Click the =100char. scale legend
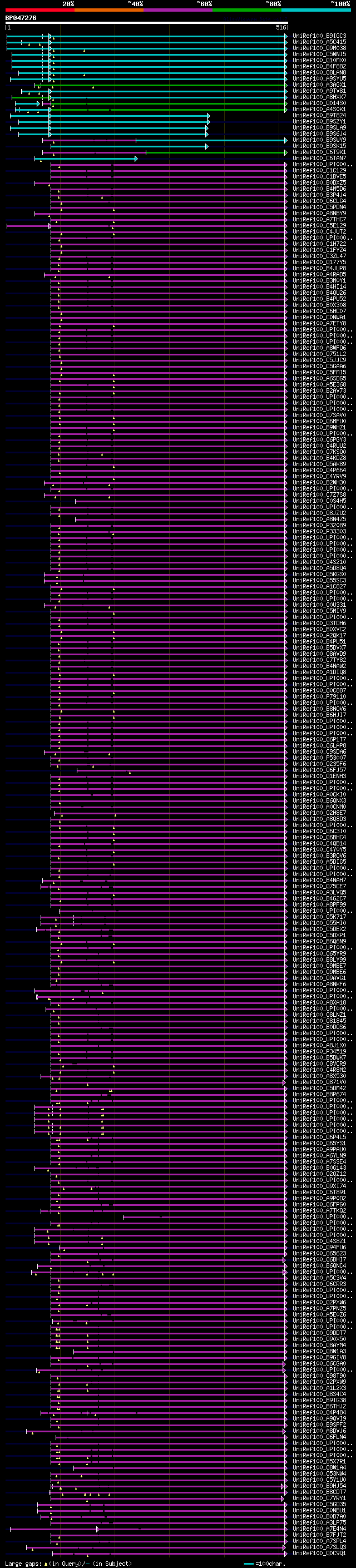Screen dimensions: 356x1568 265,1563
